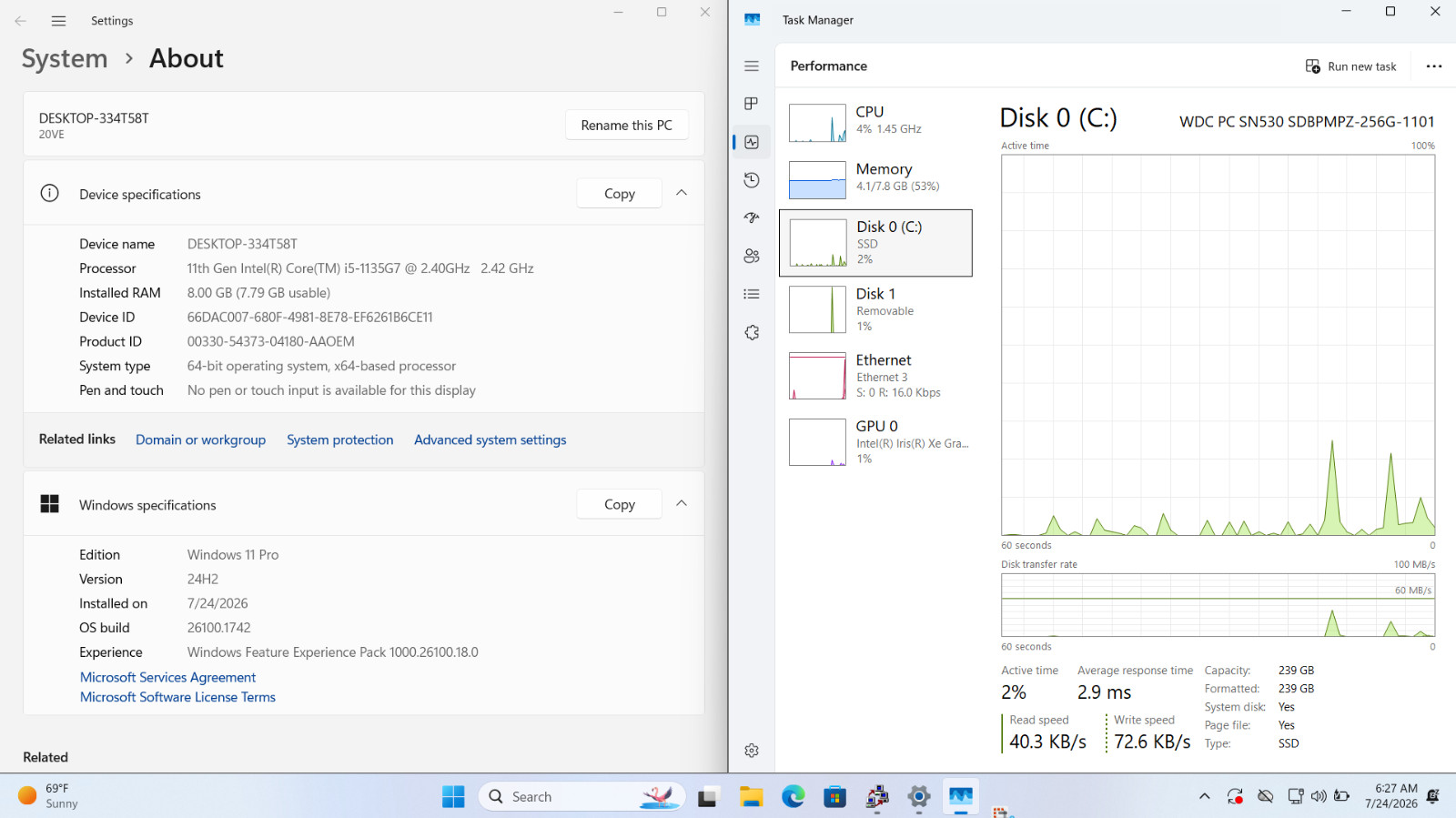Collapse the Device specifications section

click(682, 193)
